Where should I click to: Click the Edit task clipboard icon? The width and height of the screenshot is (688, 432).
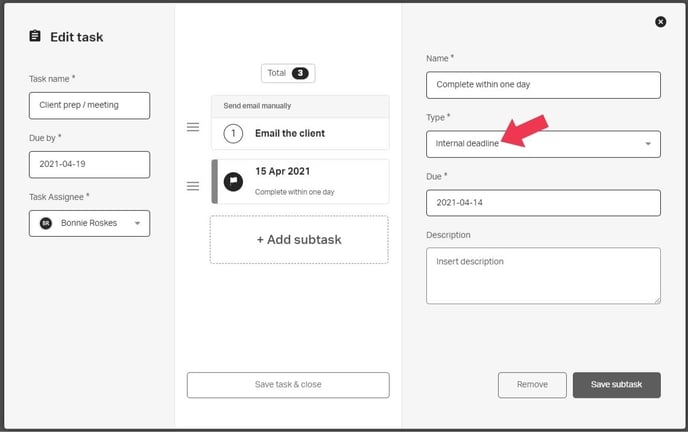(35, 37)
